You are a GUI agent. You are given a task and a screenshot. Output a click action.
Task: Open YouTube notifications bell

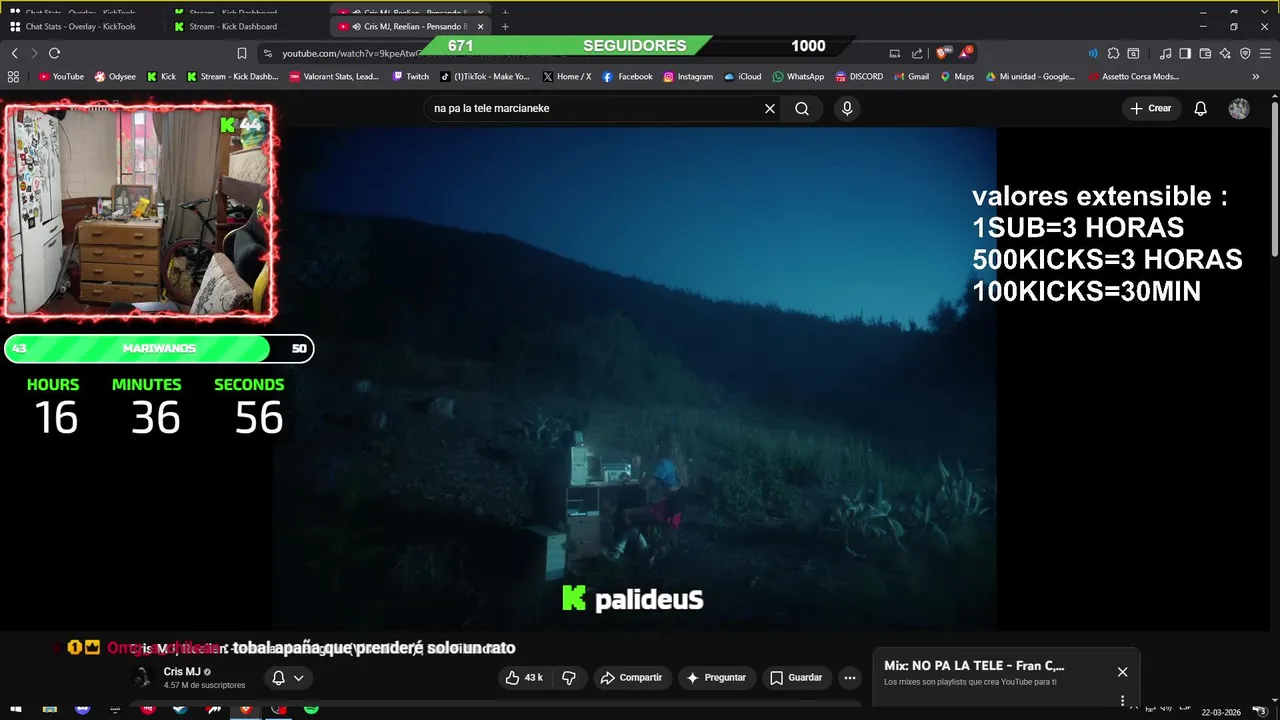[x=1201, y=108]
